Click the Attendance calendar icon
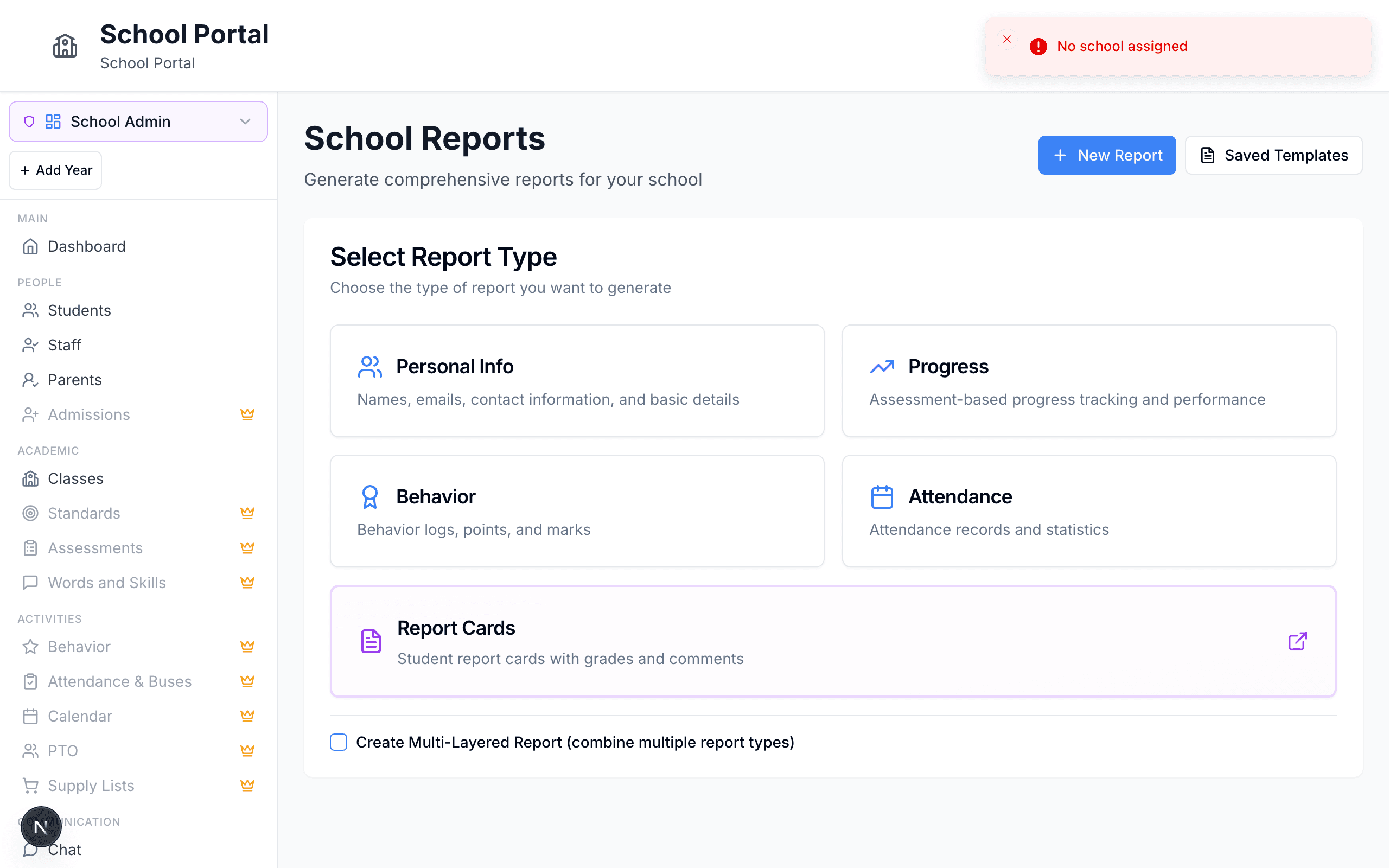Image resolution: width=1389 pixels, height=868 pixels. click(882, 496)
